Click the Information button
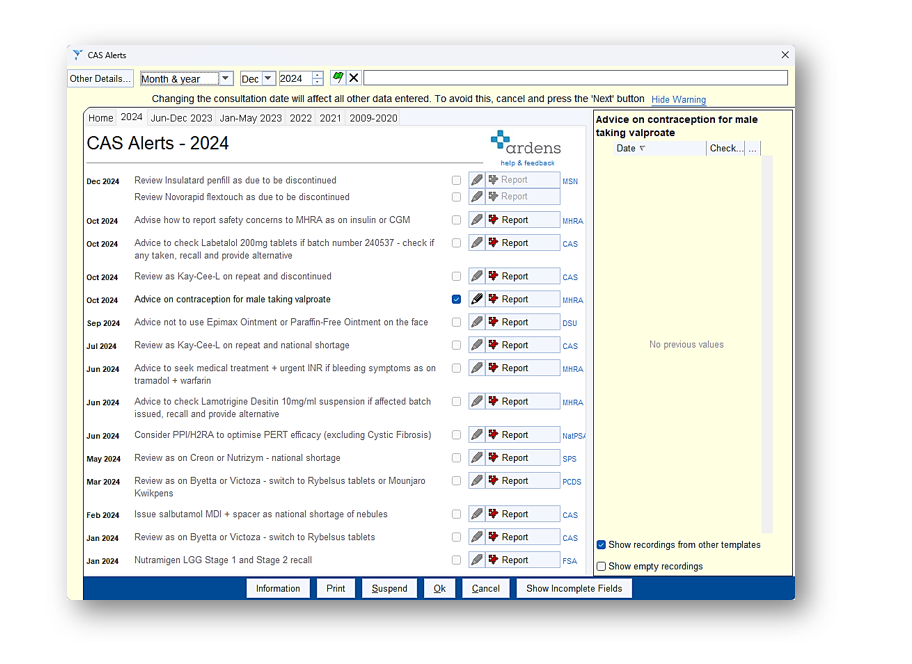912x664 pixels. click(x=278, y=588)
